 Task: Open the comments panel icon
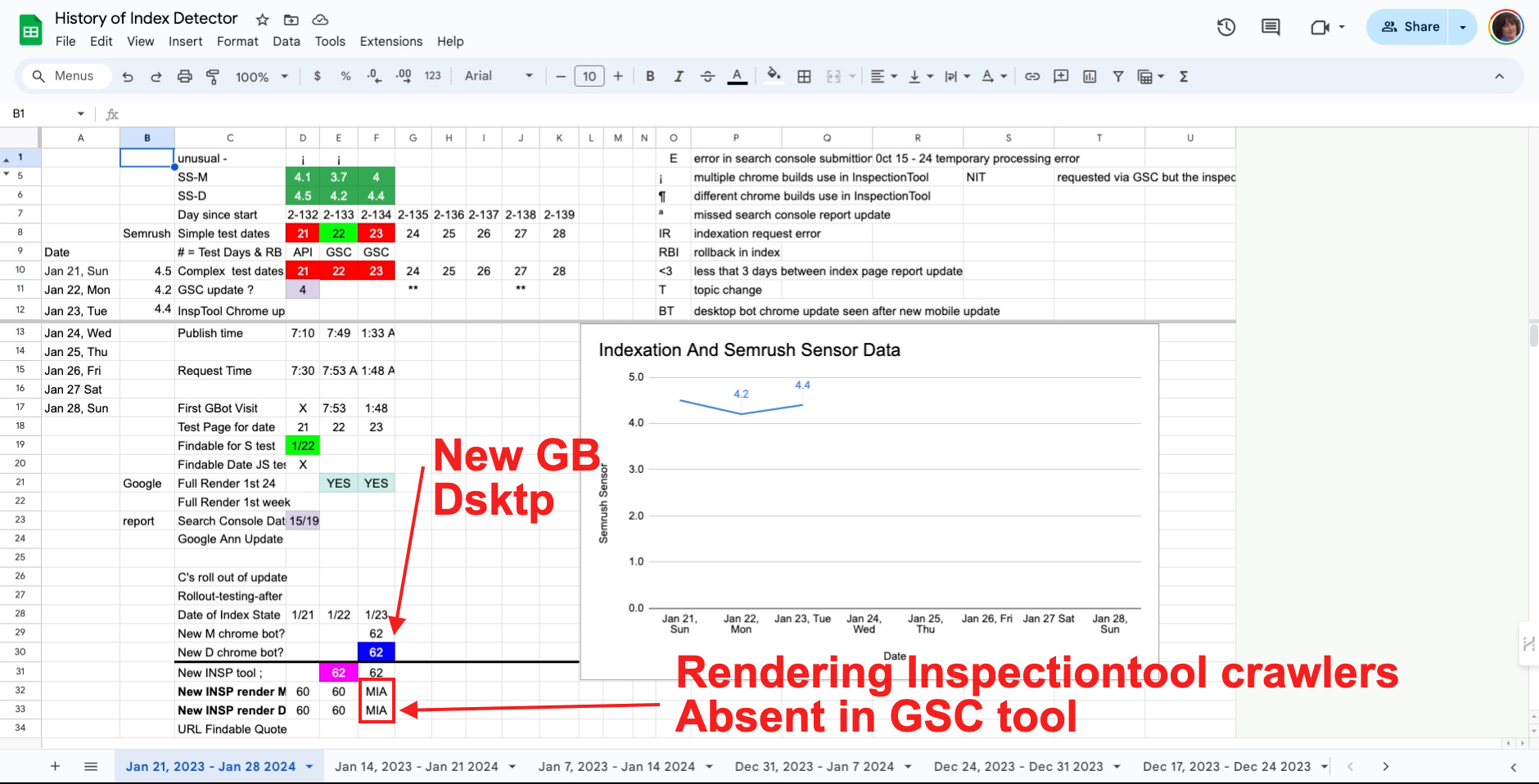1270,27
